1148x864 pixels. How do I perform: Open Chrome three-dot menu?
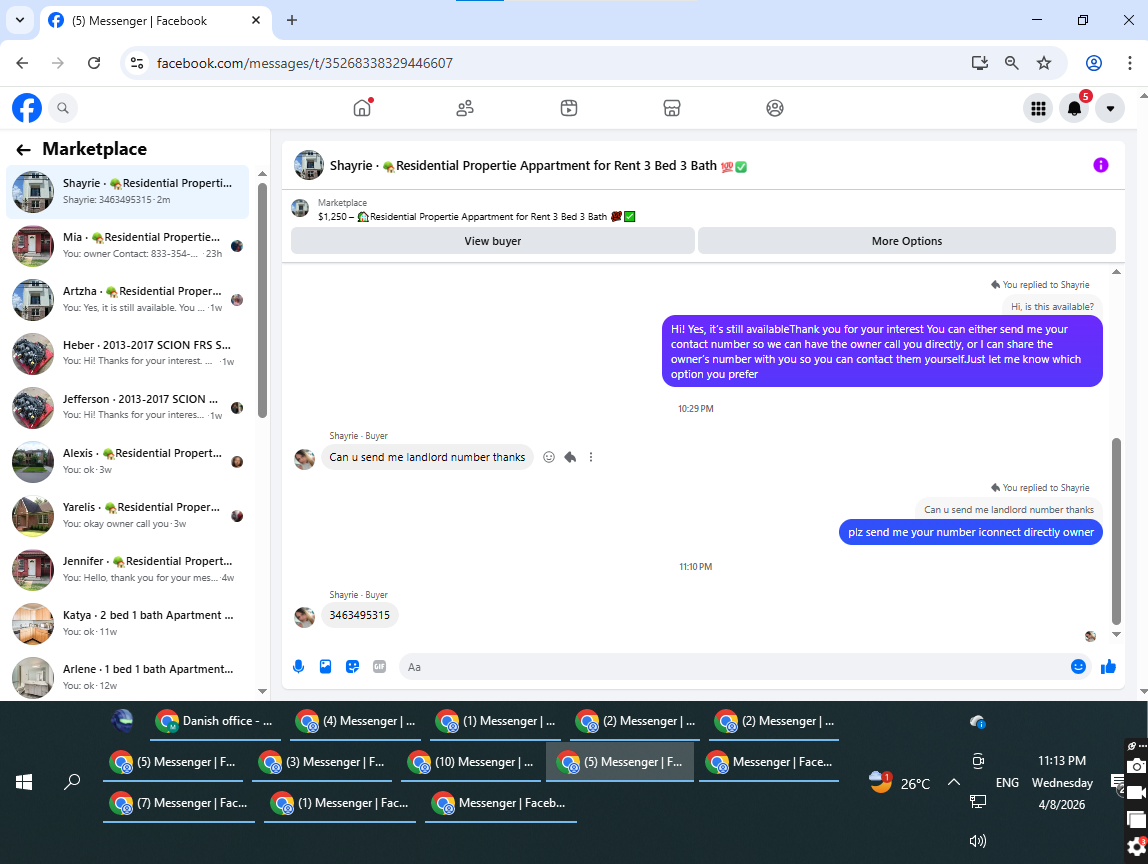point(1130,63)
